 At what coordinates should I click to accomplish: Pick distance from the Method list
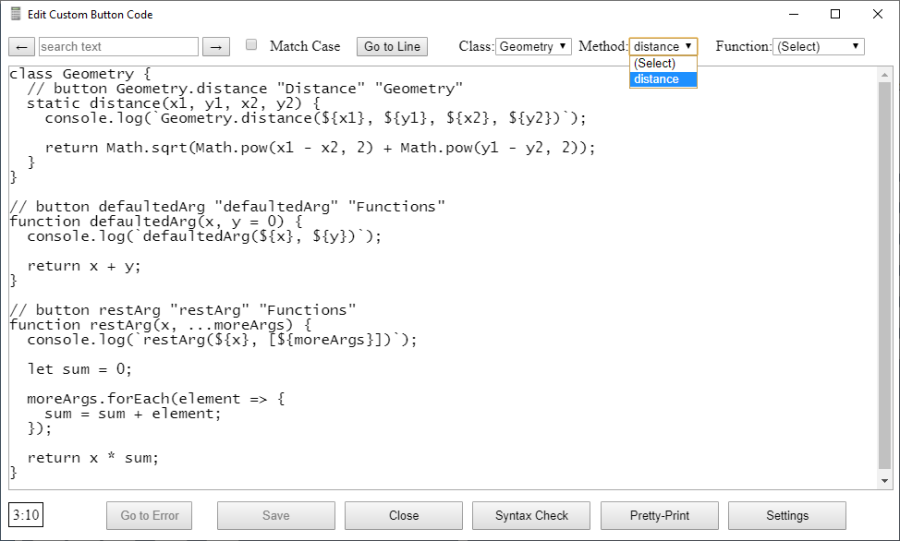pos(662,79)
